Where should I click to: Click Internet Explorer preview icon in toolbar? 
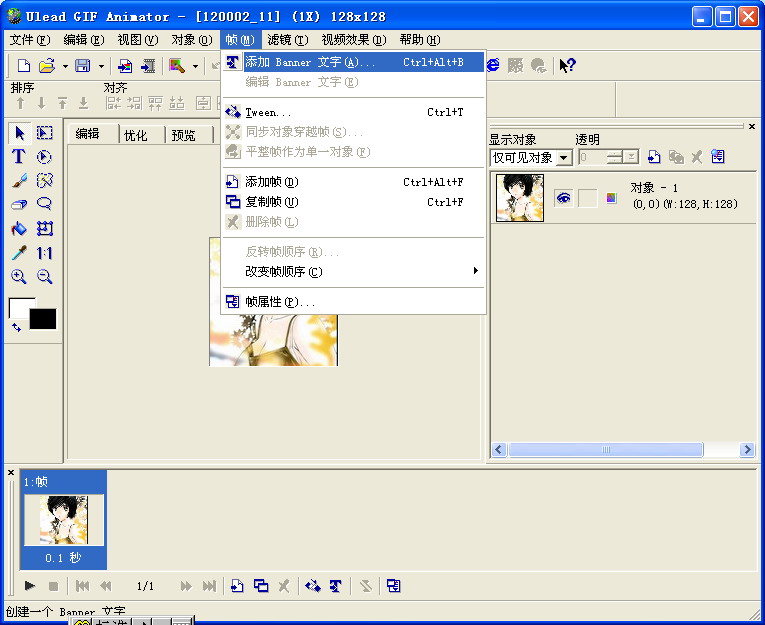click(x=493, y=65)
